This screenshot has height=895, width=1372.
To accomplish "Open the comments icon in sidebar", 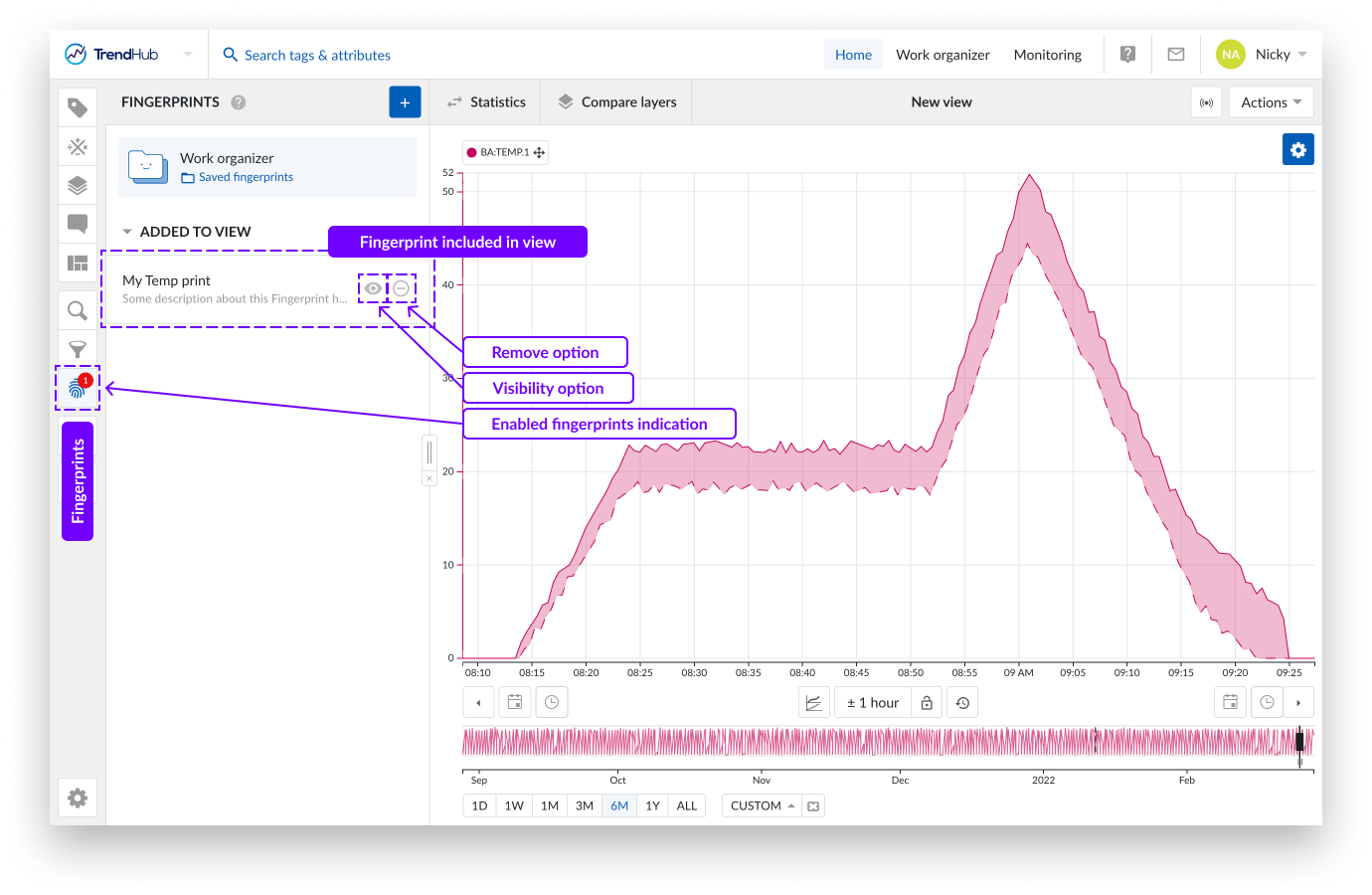I will pos(78,224).
